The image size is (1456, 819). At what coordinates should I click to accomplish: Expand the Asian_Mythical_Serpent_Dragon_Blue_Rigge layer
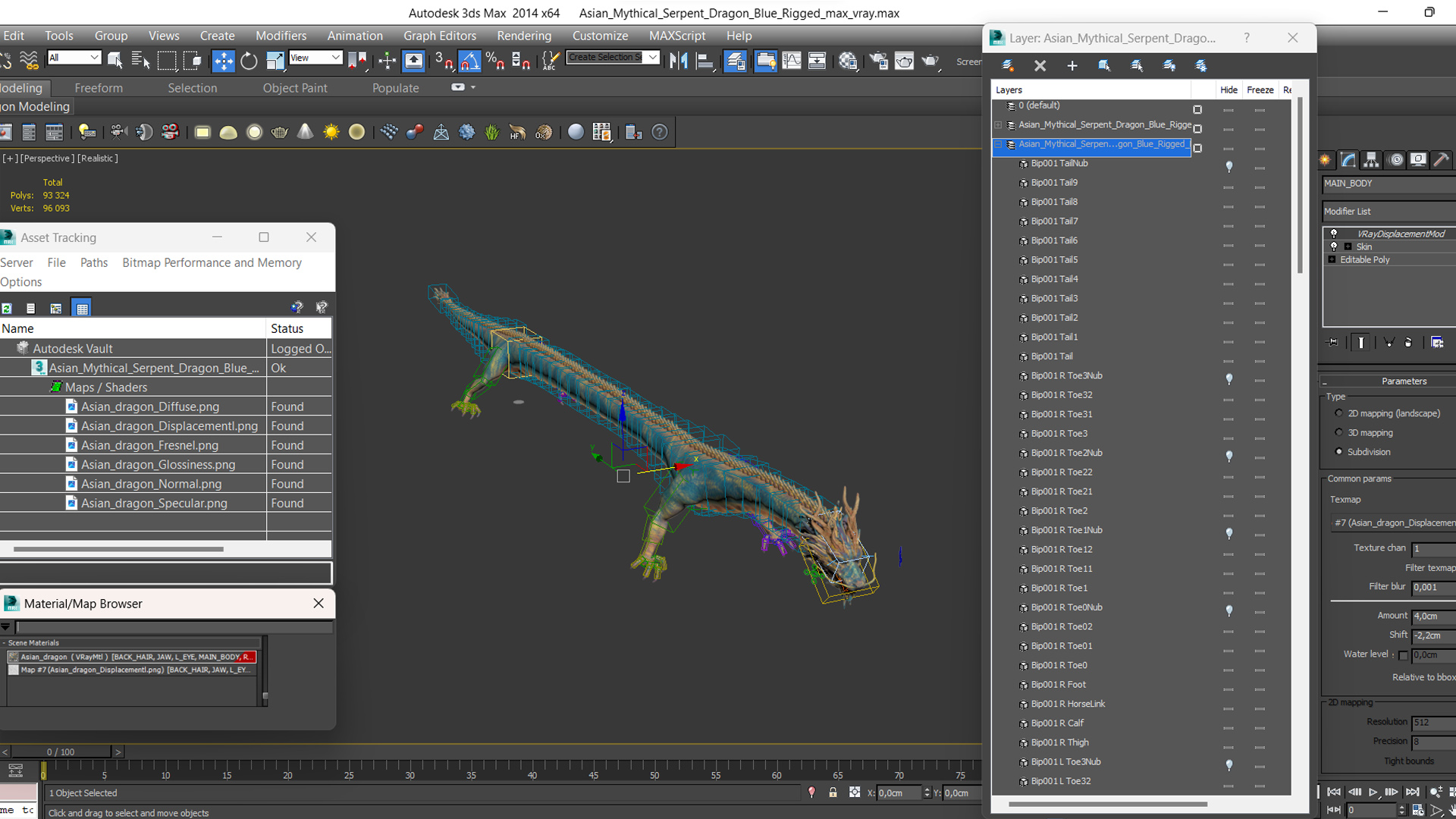[999, 125]
